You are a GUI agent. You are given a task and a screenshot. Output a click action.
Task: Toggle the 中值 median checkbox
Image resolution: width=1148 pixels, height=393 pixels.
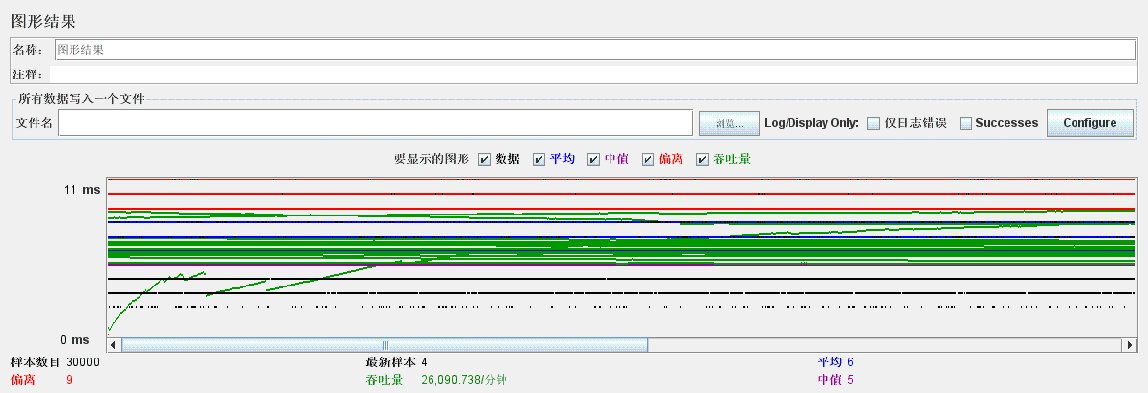[594, 160]
